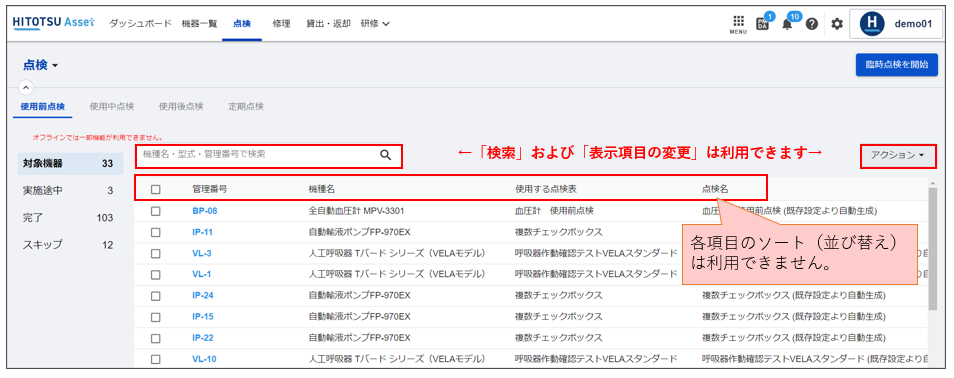
Task: Open the アクション dropdown
Action: (x=897, y=155)
